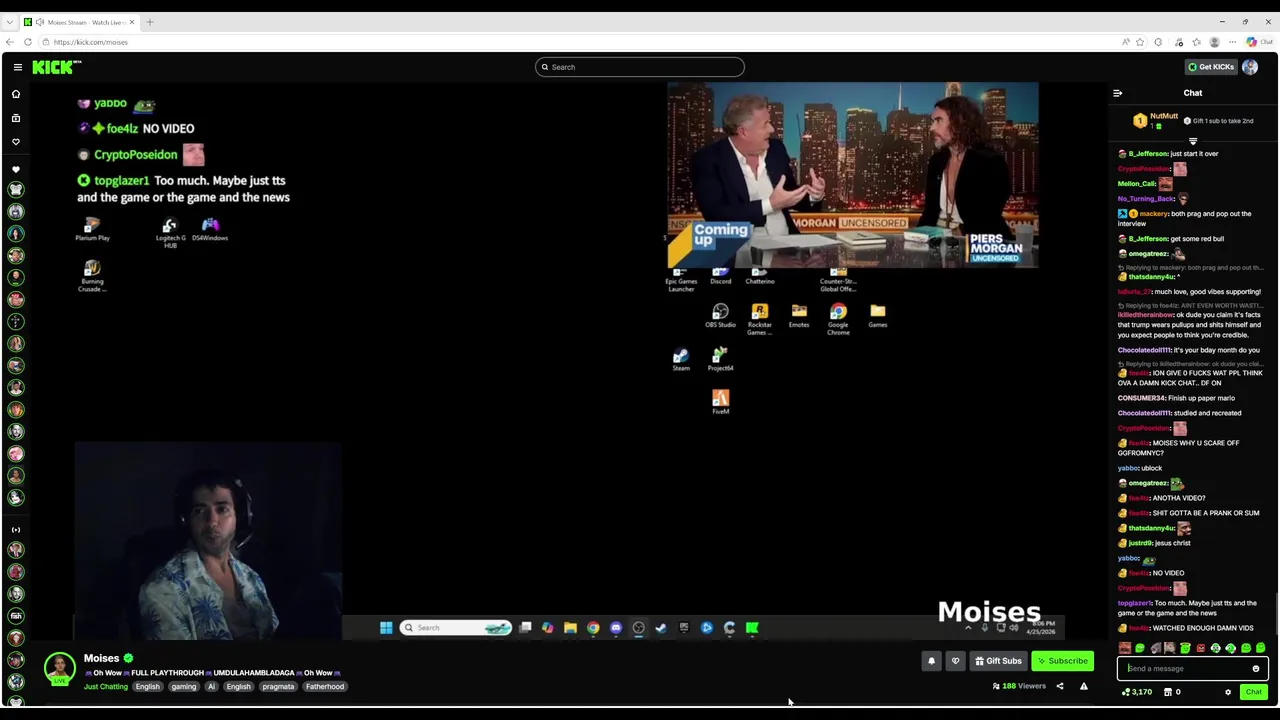Open the Just Chatting category link
Image resolution: width=1280 pixels, height=720 pixels.
106,687
